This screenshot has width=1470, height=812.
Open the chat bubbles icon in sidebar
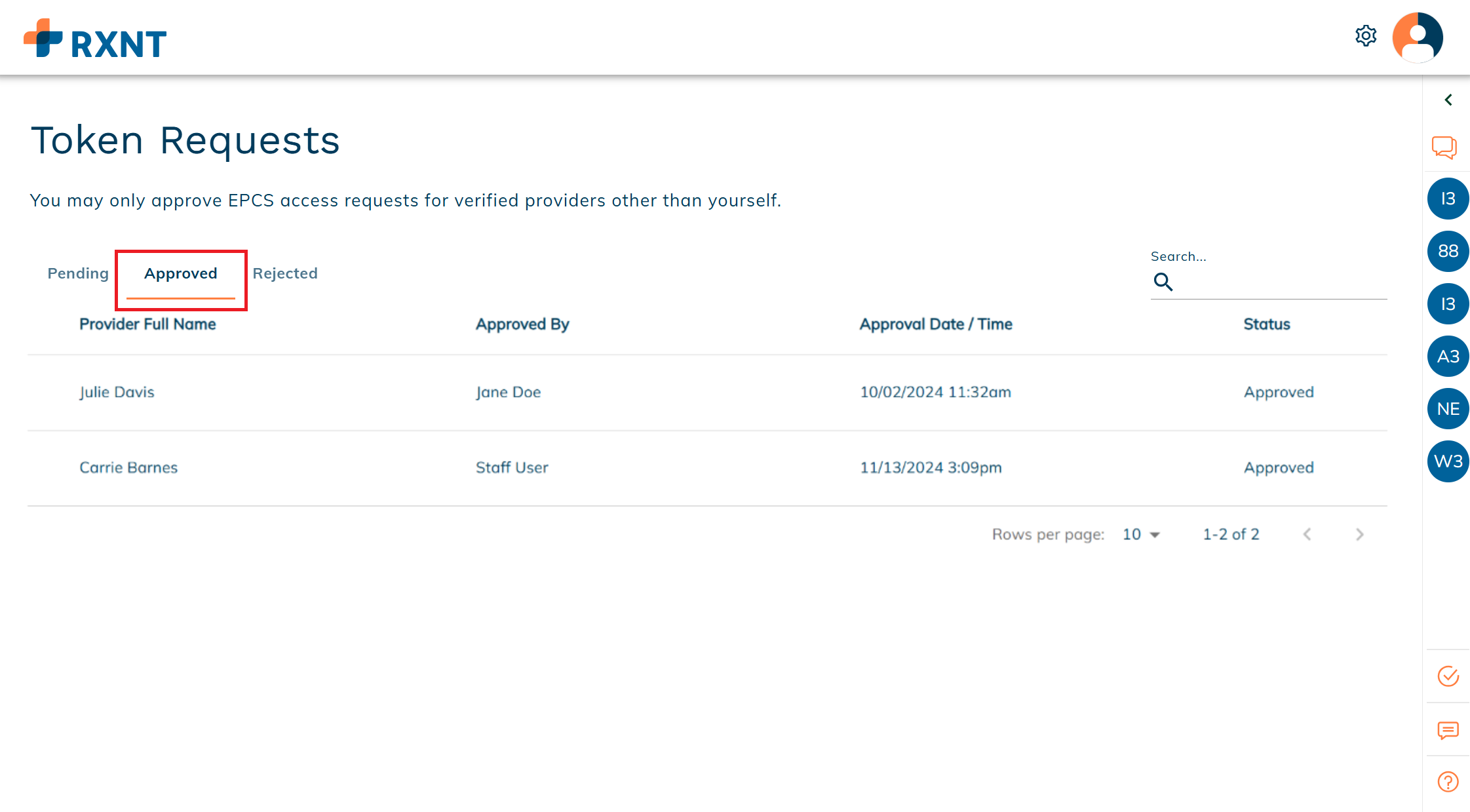(x=1444, y=147)
